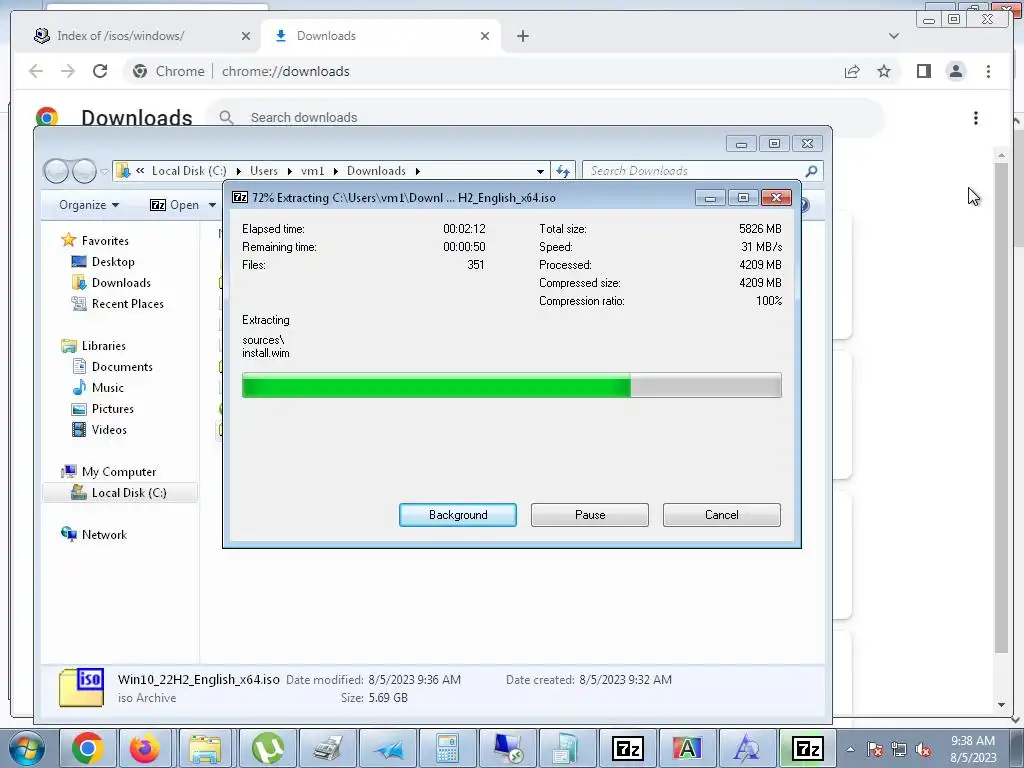1024x768 pixels.
Task: Click the Explorer back button
Action: 56,171
